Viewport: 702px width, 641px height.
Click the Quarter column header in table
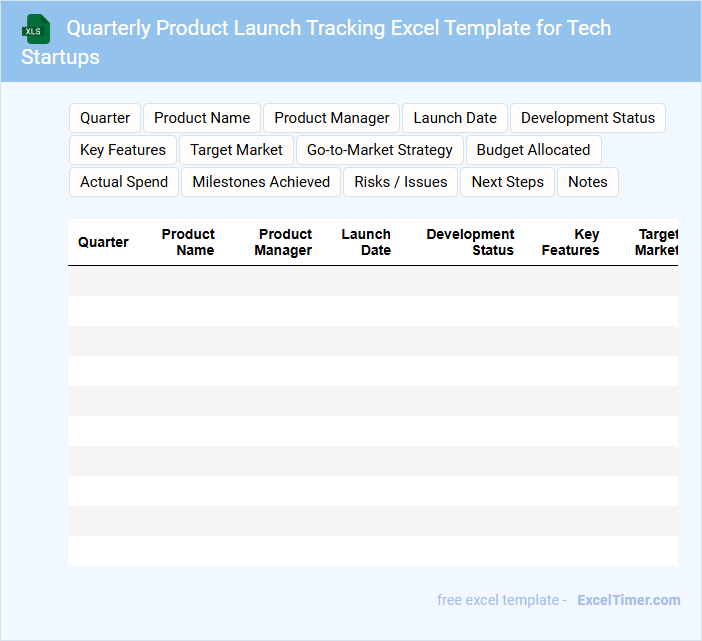click(x=103, y=242)
